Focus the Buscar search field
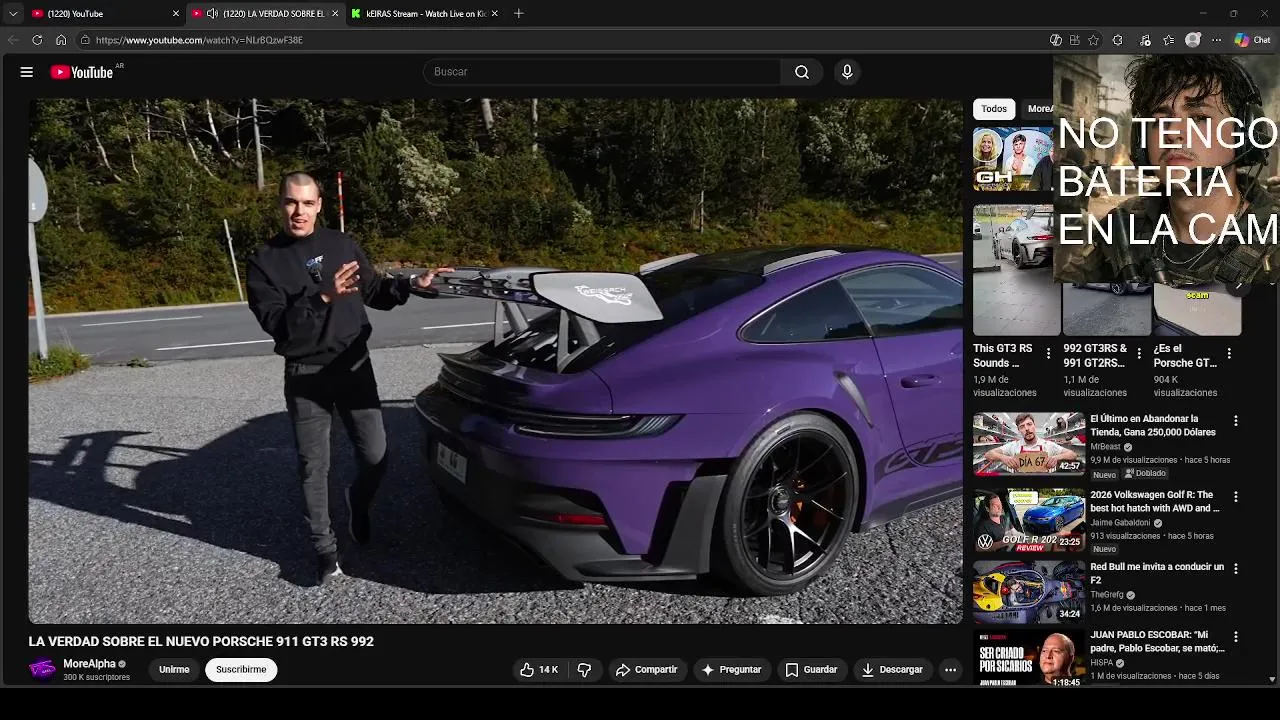Image resolution: width=1280 pixels, height=720 pixels. point(602,72)
